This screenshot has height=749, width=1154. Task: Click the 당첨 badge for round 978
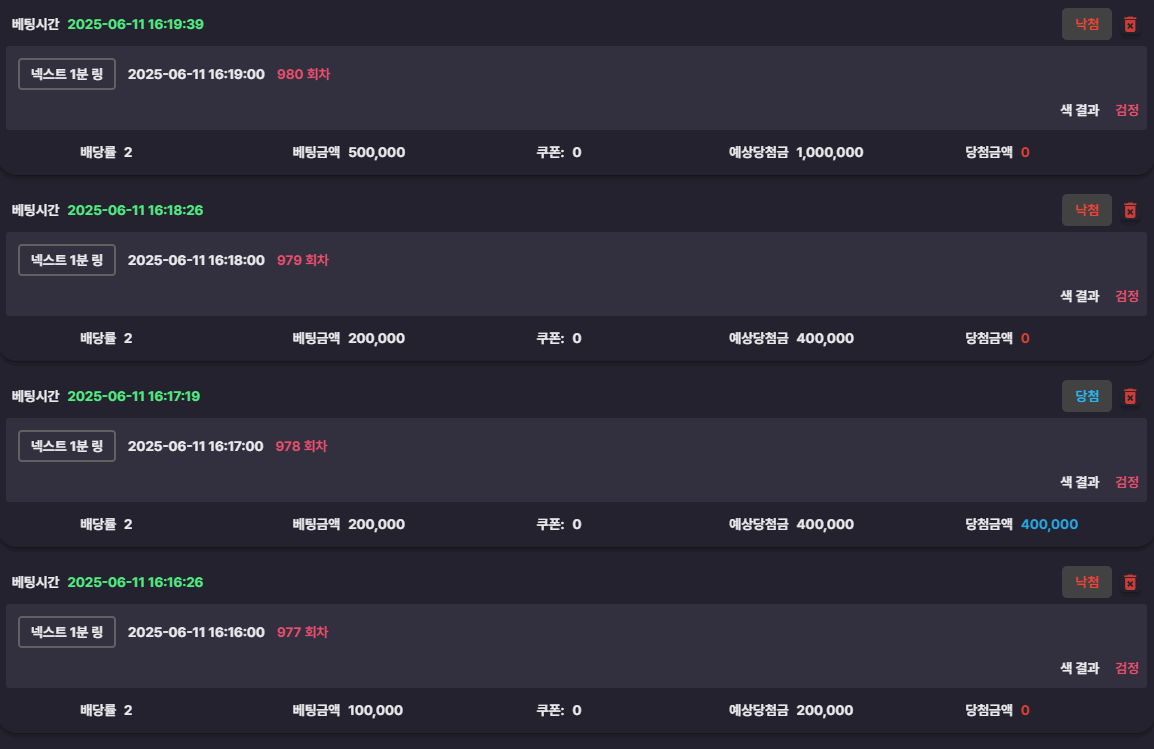tap(1086, 397)
